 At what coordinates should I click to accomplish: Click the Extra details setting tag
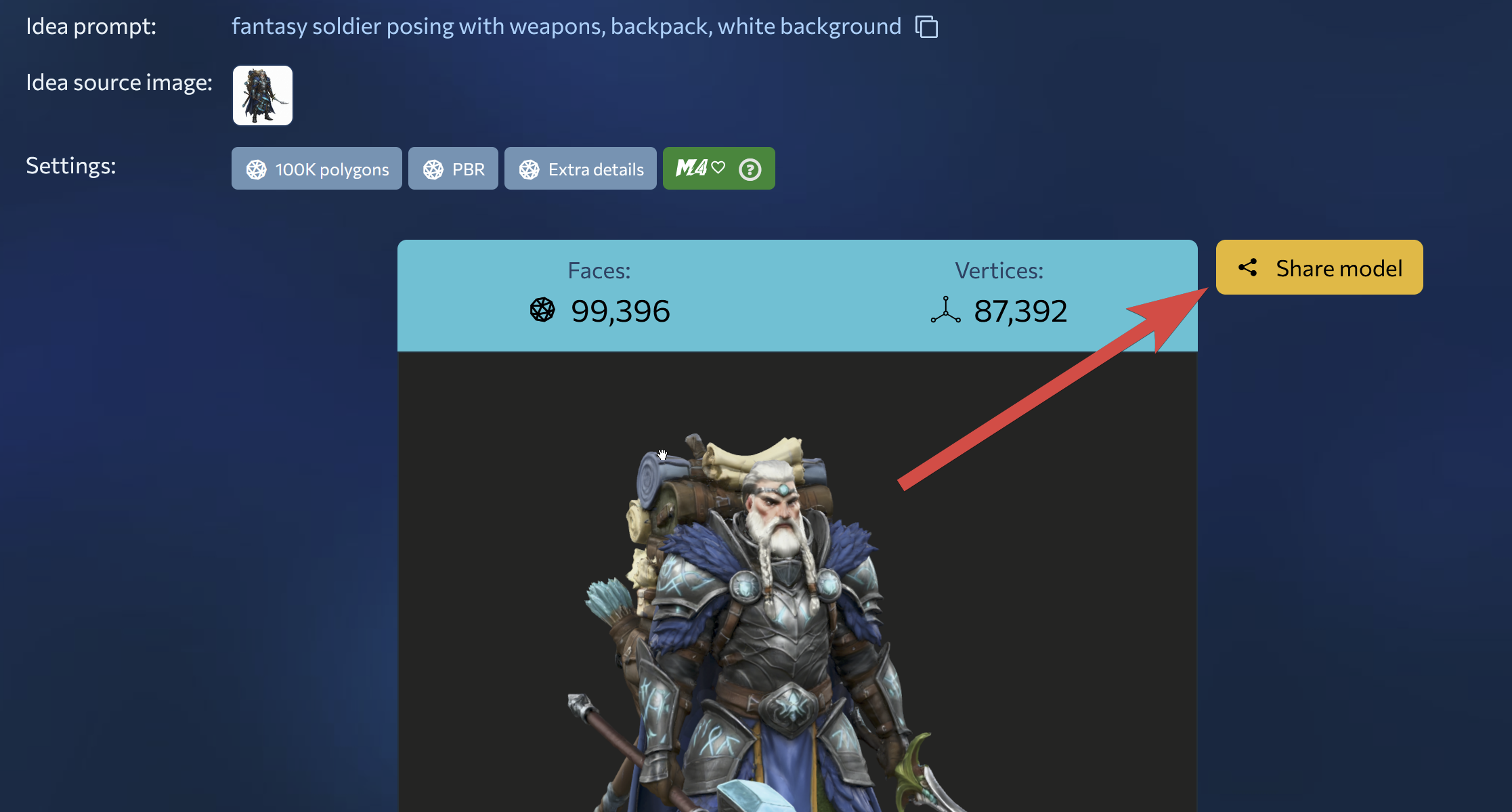580,169
